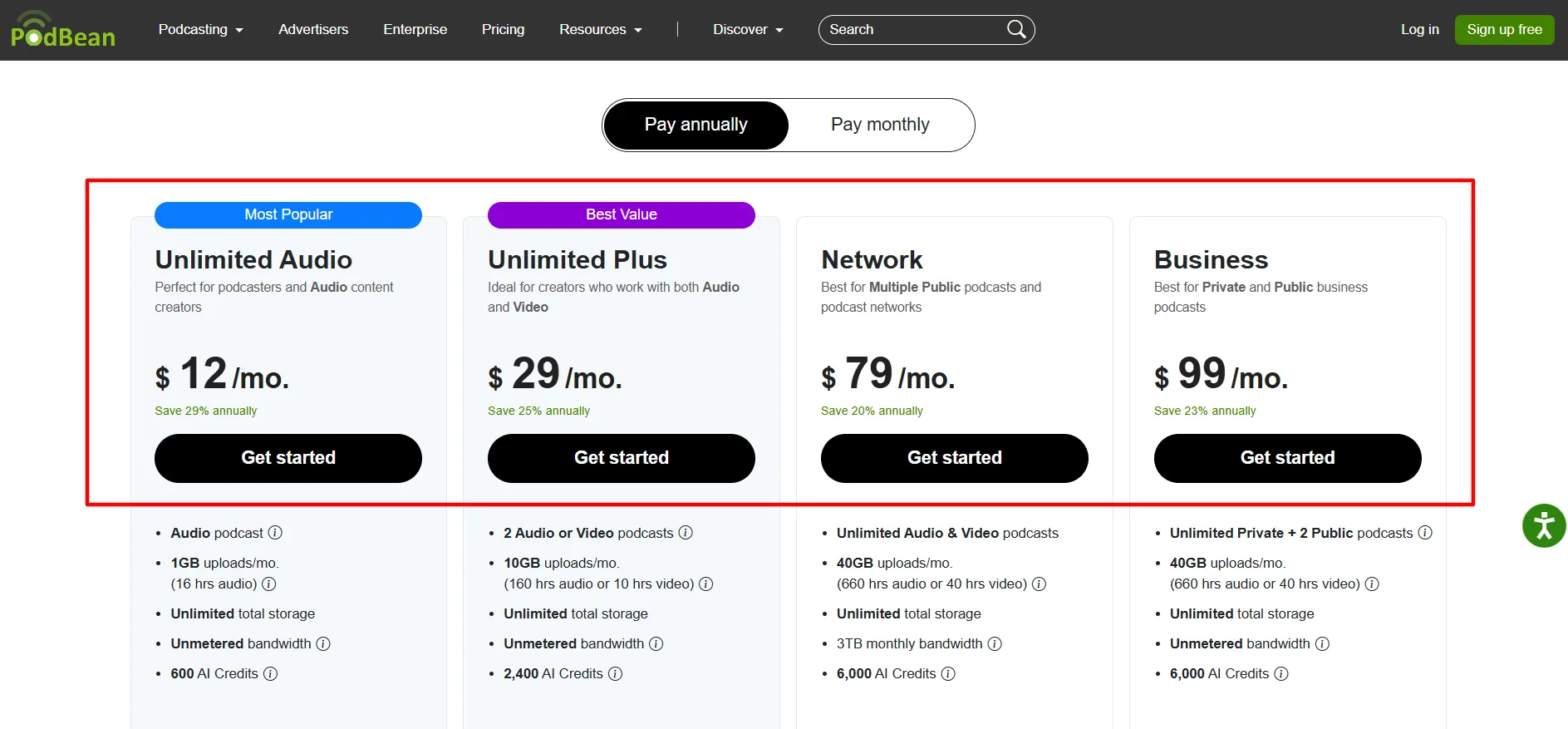The height and width of the screenshot is (729, 1568).
Task: Go to the Advertisers page
Action: (x=313, y=29)
